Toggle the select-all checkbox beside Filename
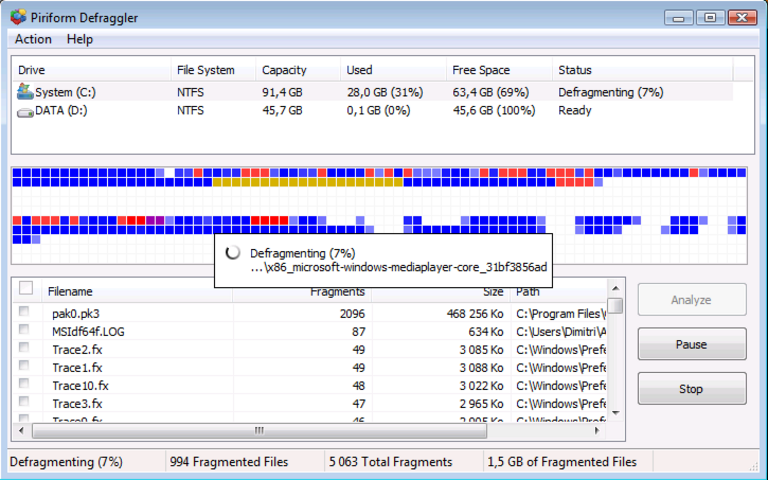This screenshot has width=768, height=480. click(26, 288)
